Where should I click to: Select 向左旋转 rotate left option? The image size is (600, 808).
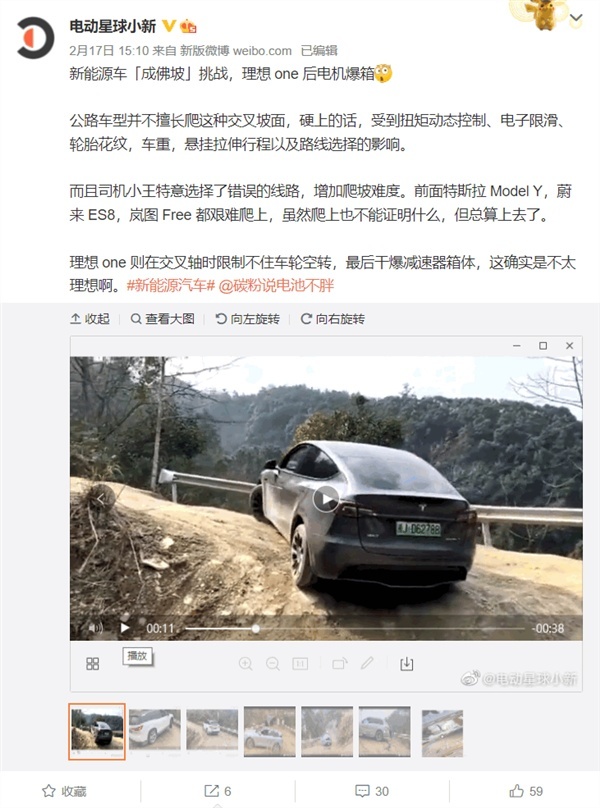[248, 319]
